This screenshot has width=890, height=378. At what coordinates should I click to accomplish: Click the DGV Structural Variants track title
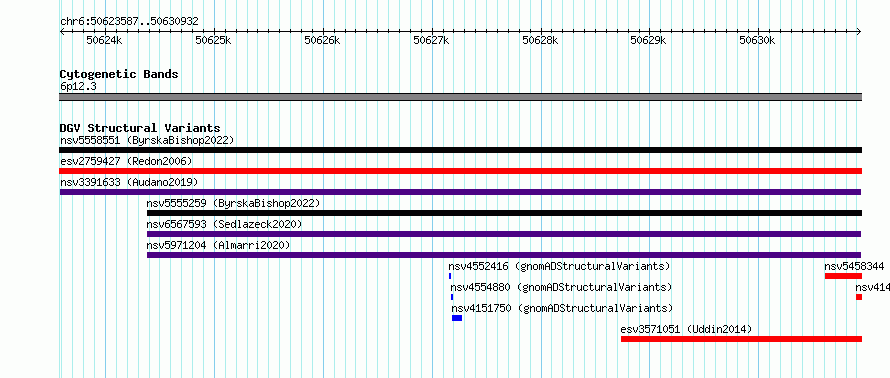coord(140,128)
